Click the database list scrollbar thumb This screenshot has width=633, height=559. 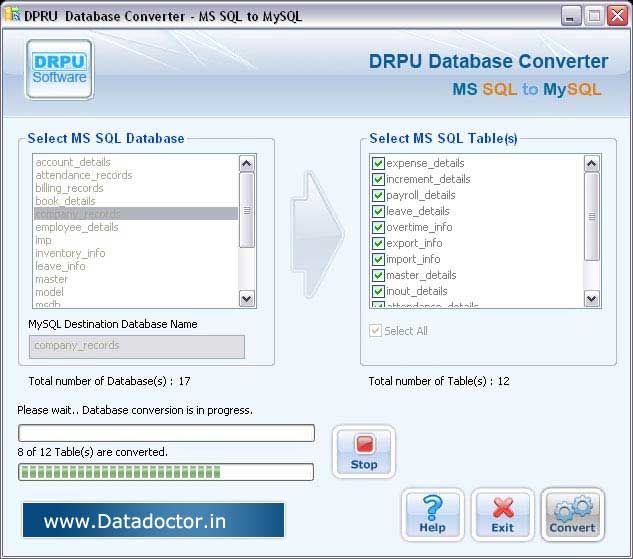[246, 210]
